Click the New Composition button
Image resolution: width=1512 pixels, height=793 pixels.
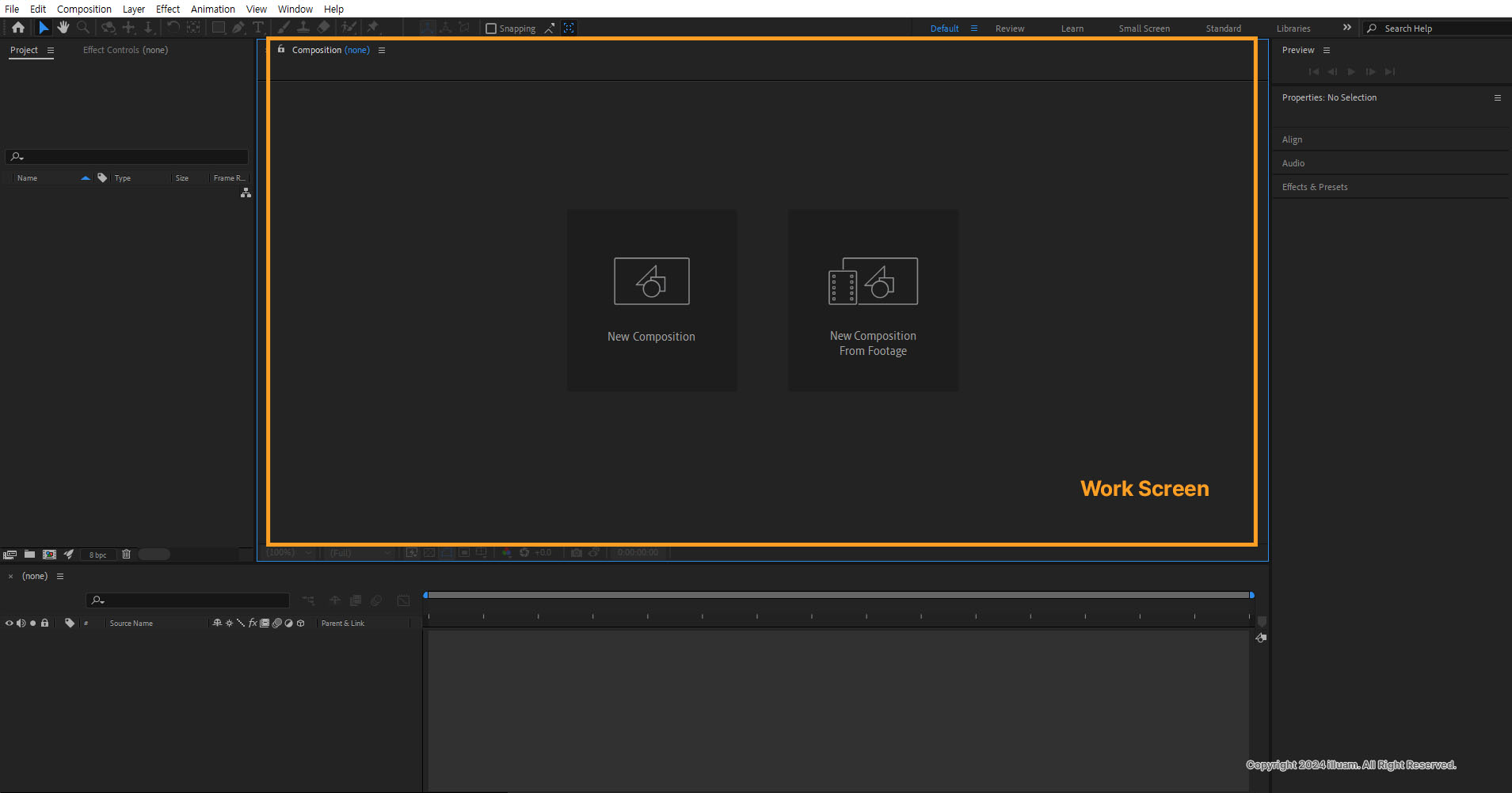point(652,300)
